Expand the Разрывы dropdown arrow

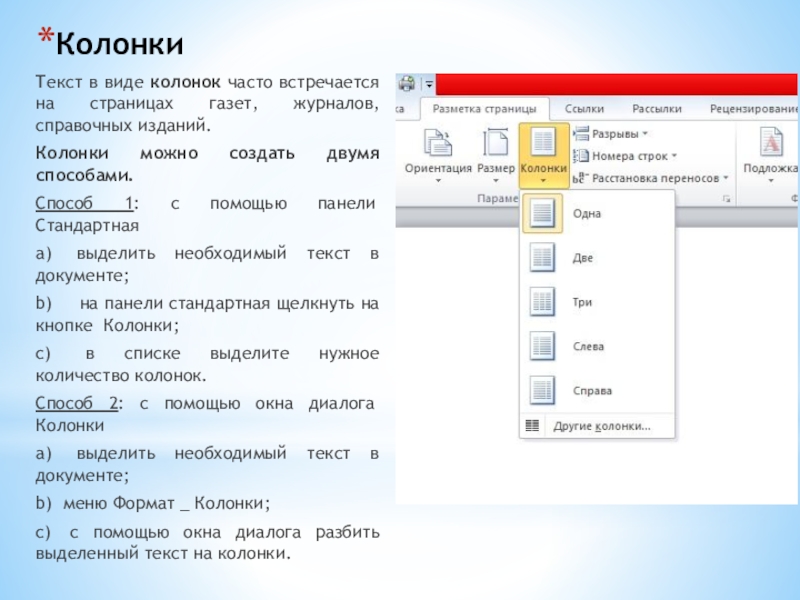pos(645,134)
